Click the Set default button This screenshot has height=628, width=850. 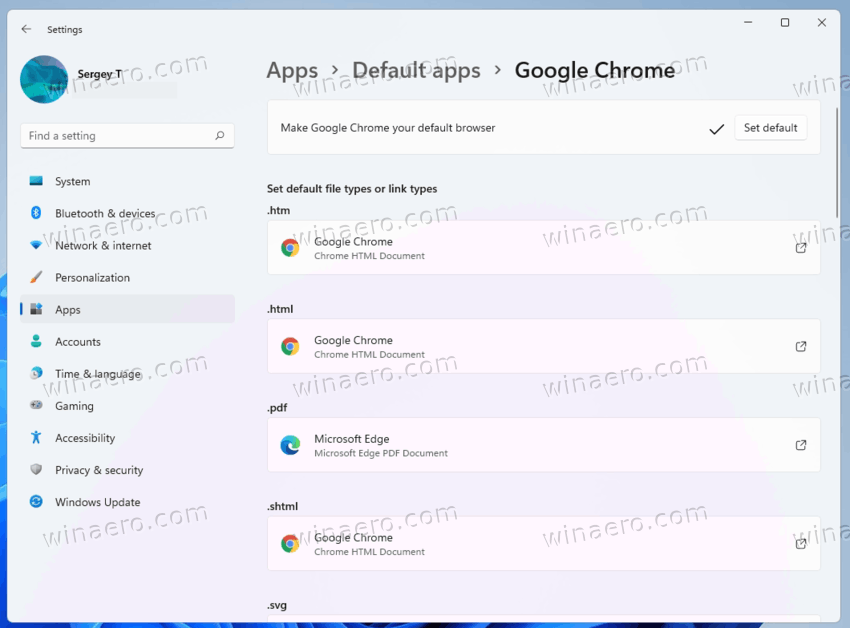(x=770, y=127)
